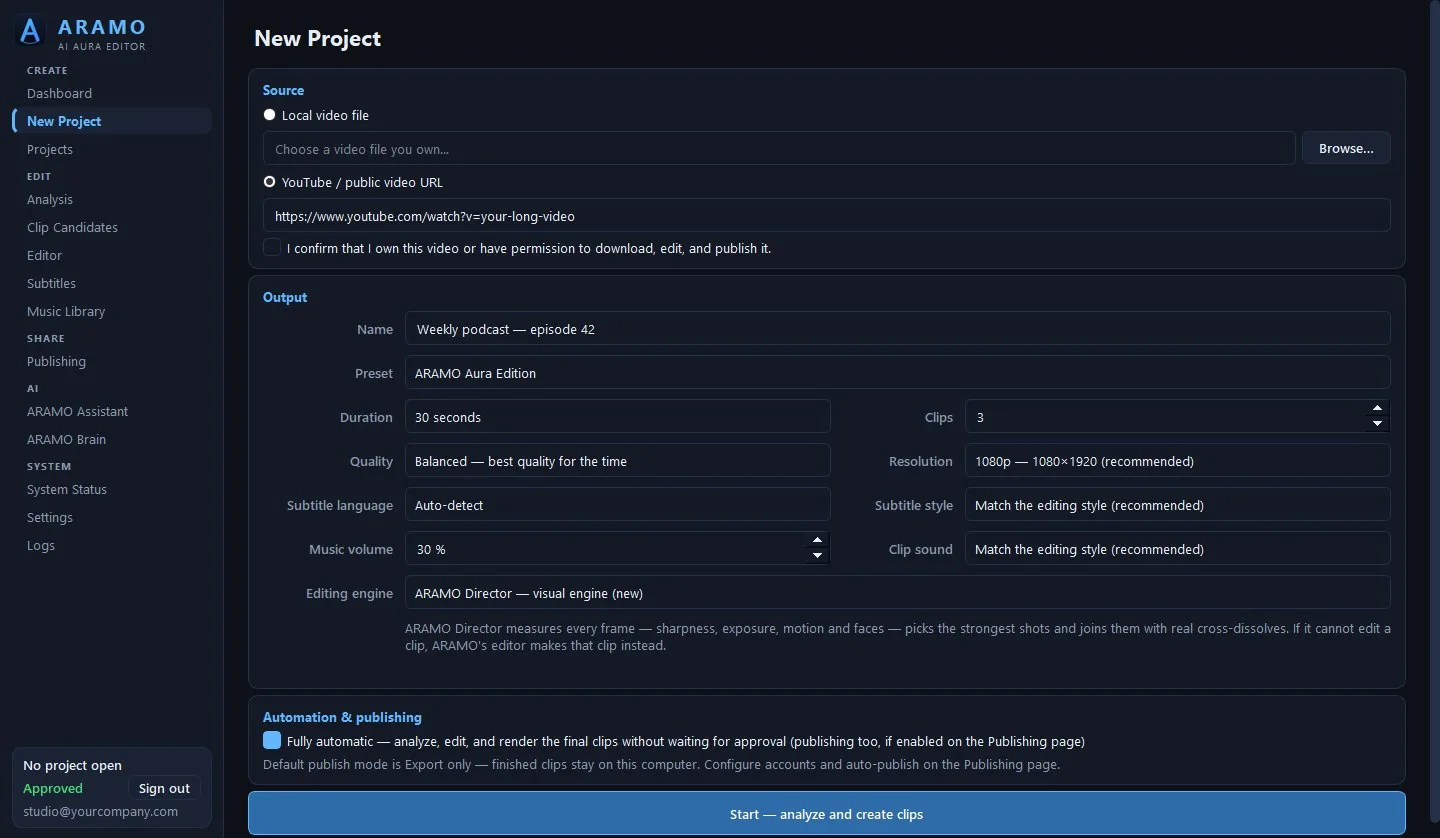Open the Clip sound dropdown
The width and height of the screenshot is (1440, 838).
coord(1177,548)
